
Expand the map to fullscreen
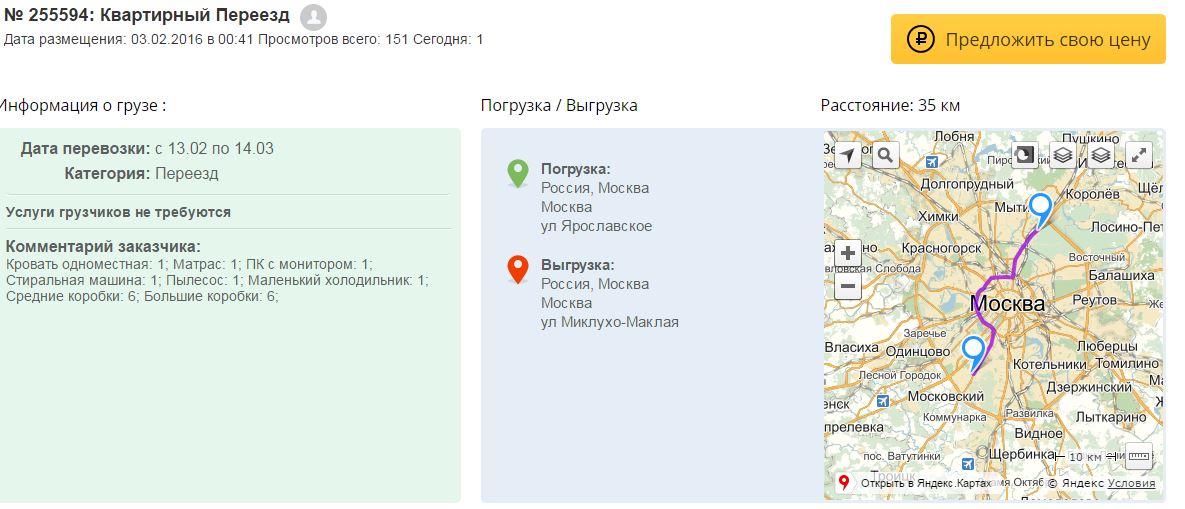point(1139,155)
